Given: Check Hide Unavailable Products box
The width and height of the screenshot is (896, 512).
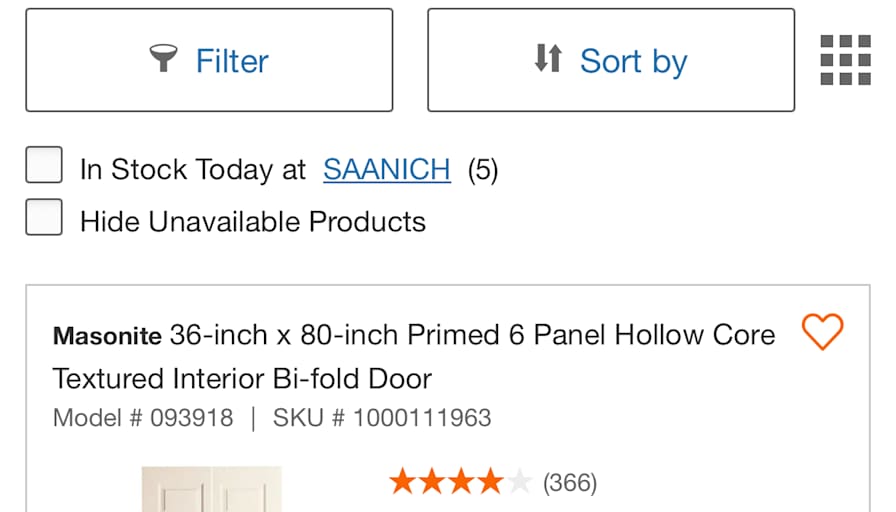Looking at the screenshot, I should (44, 217).
